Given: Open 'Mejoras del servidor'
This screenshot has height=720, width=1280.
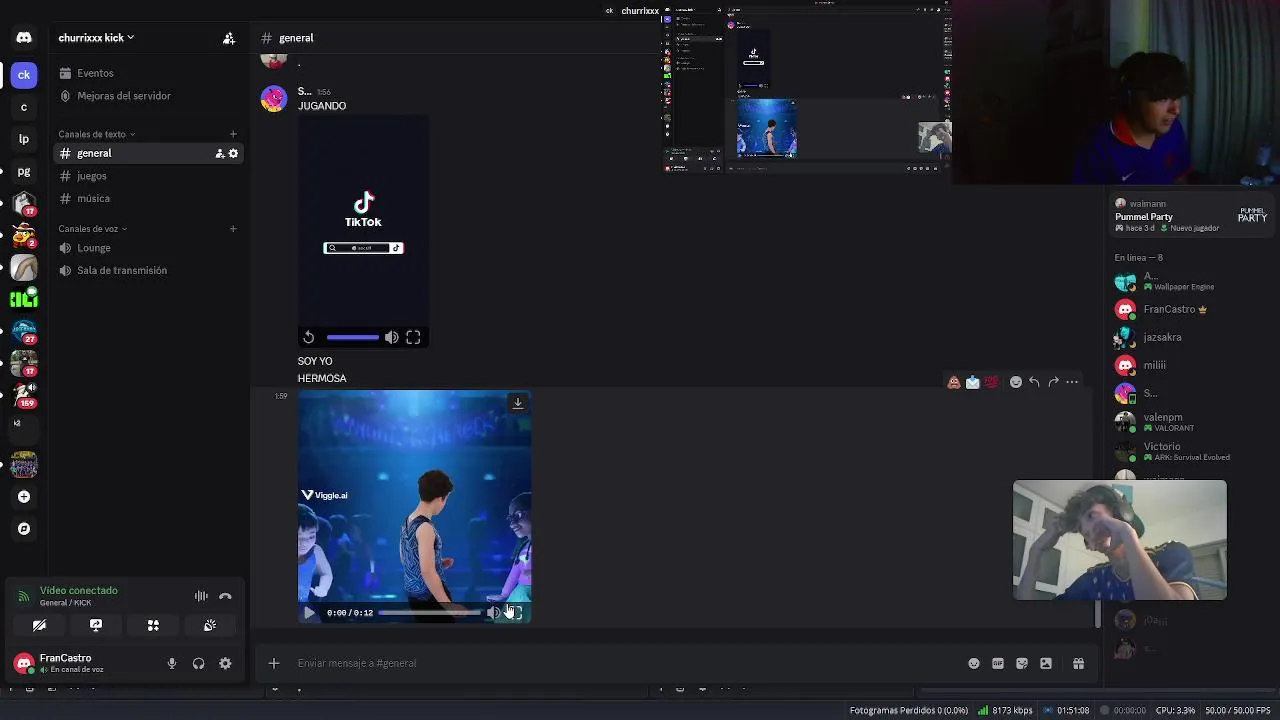Looking at the screenshot, I should [148, 96].
